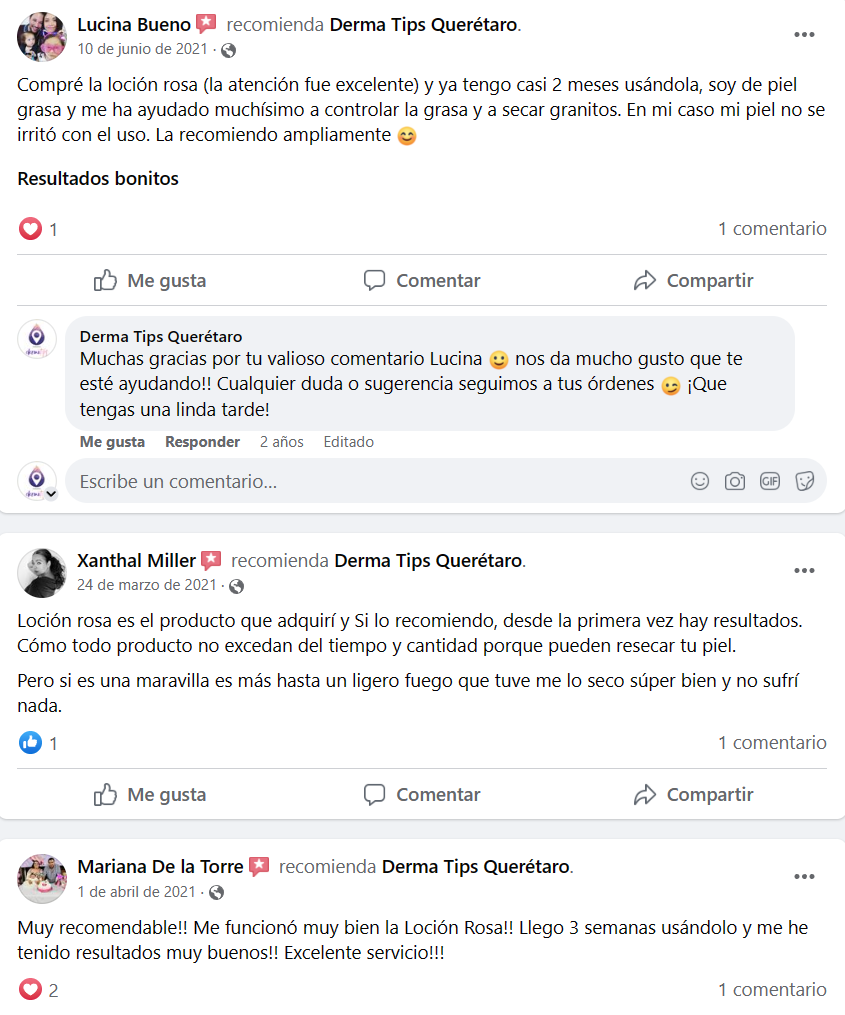Switch commenting profile via avatar dropdown arrow
Screen dimensions: 845x1015
click(x=51, y=494)
